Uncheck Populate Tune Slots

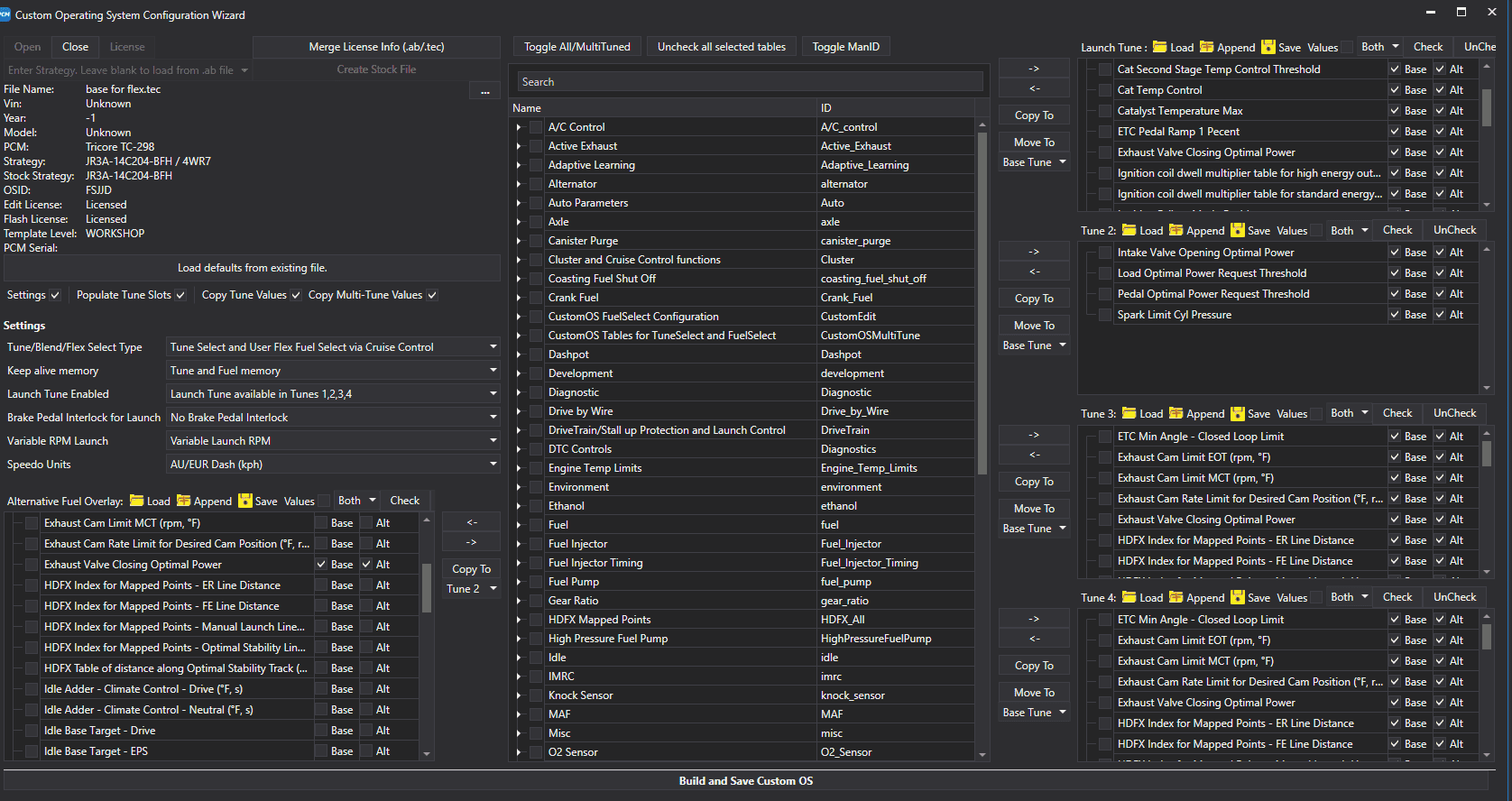coord(180,295)
